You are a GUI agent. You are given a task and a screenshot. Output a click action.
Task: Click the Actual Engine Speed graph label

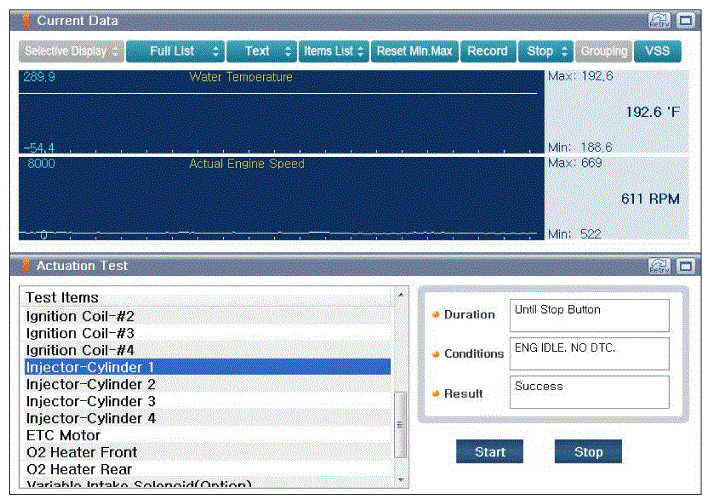(x=247, y=164)
